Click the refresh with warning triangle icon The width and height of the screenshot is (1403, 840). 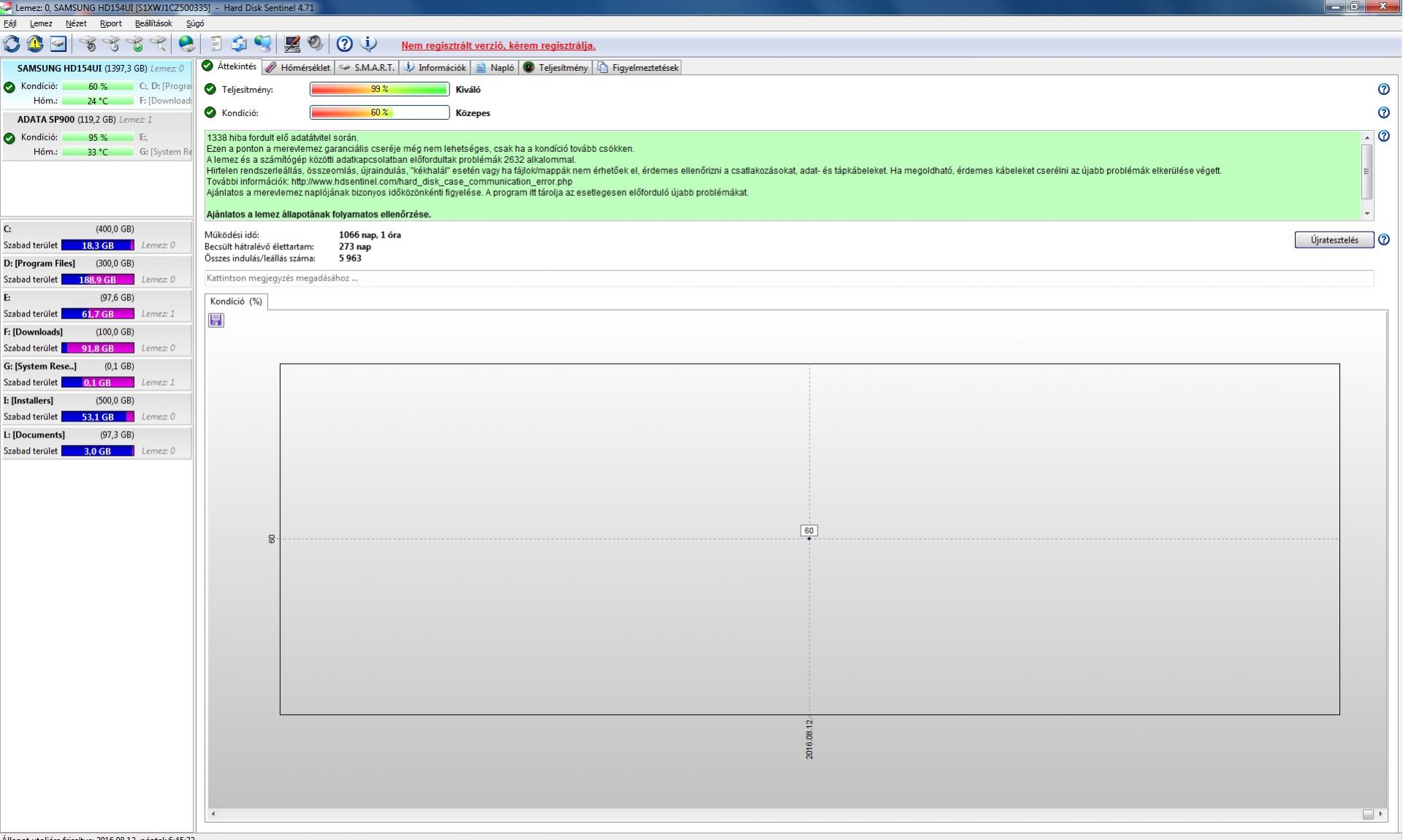point(35,45)
